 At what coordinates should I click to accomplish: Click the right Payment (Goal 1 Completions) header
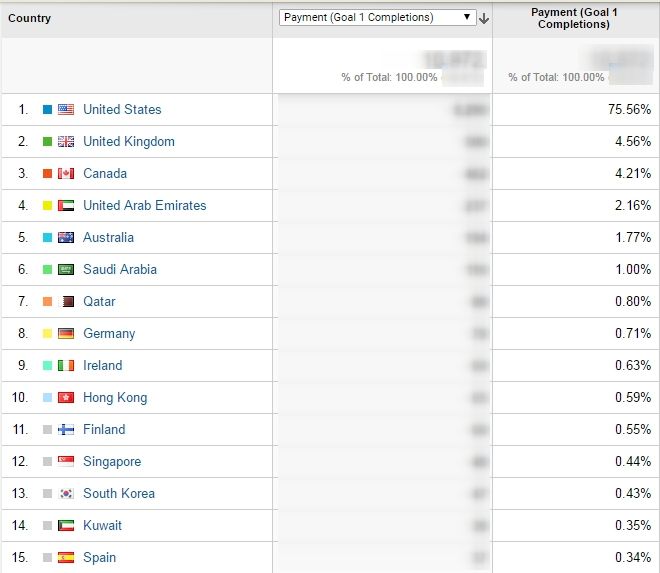[x=574, y=18]
